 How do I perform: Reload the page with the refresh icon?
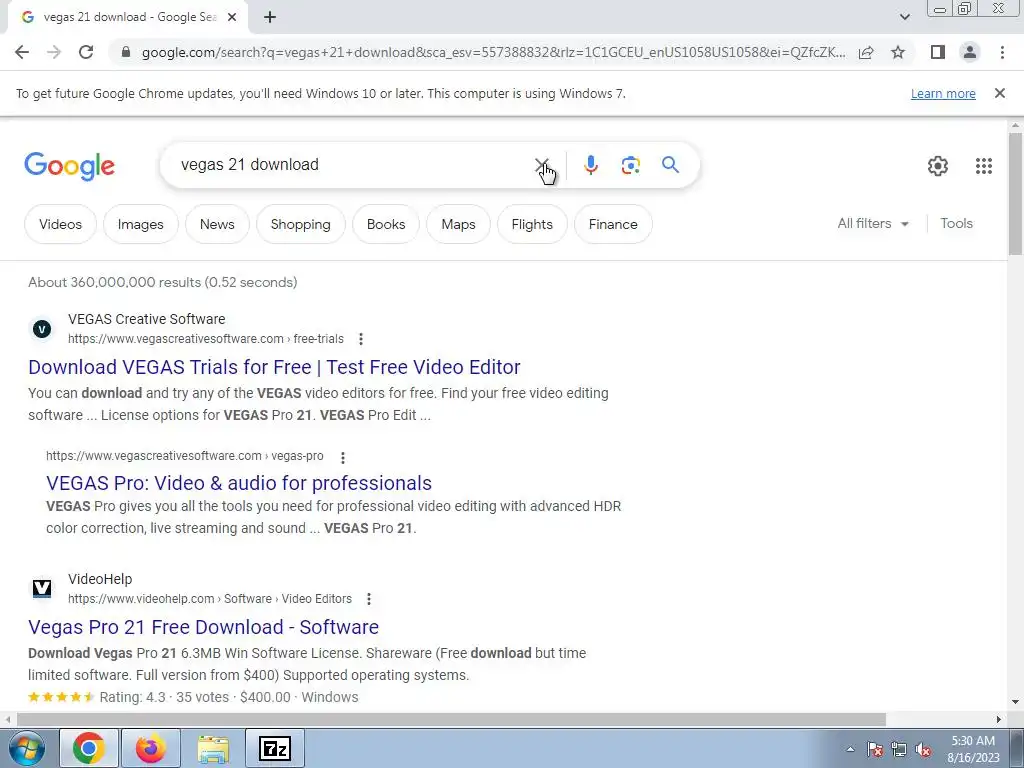pyautogui.click(x=86, y=52)
